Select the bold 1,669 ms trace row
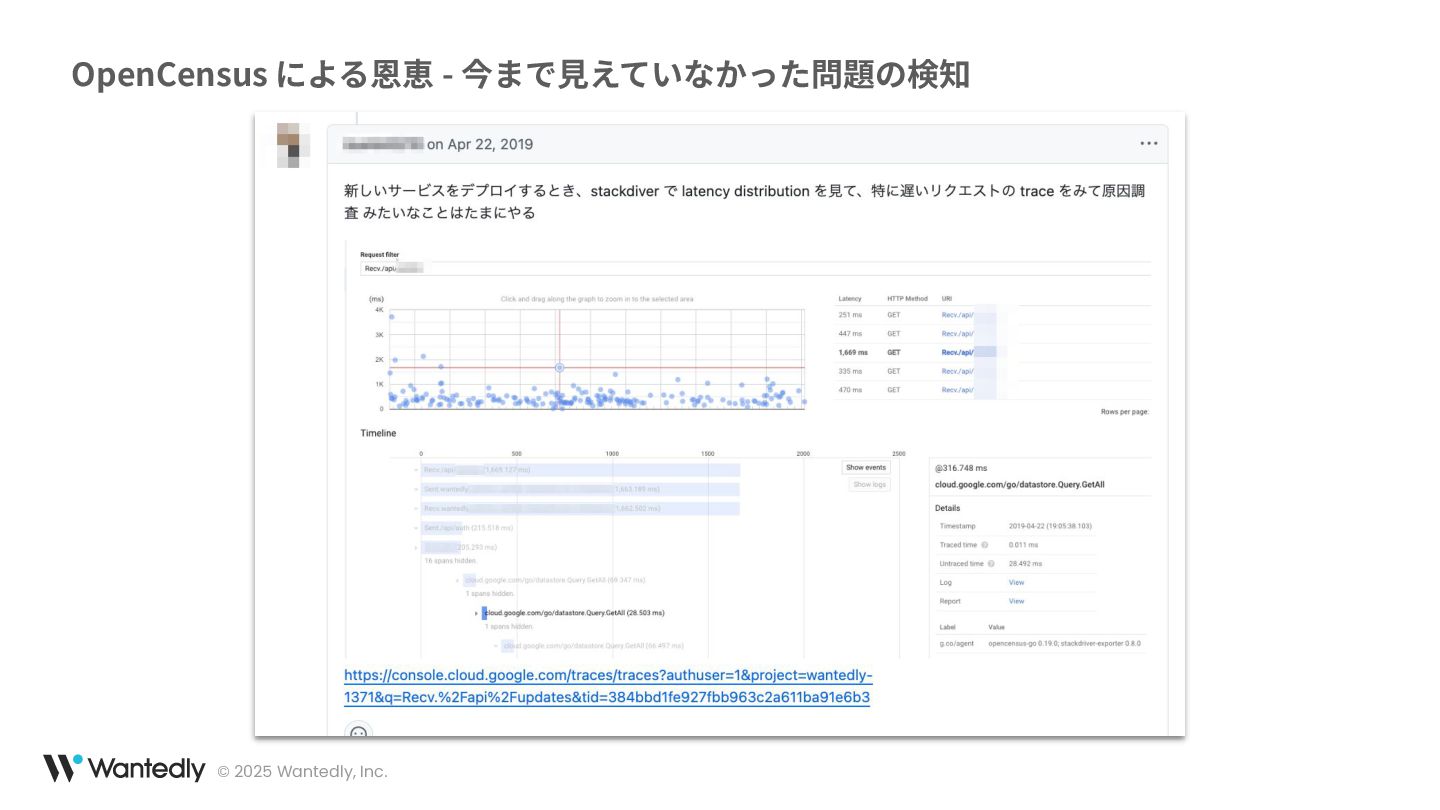The height and width of the screenshot is (810, 1440). click(x=993, y=352)
